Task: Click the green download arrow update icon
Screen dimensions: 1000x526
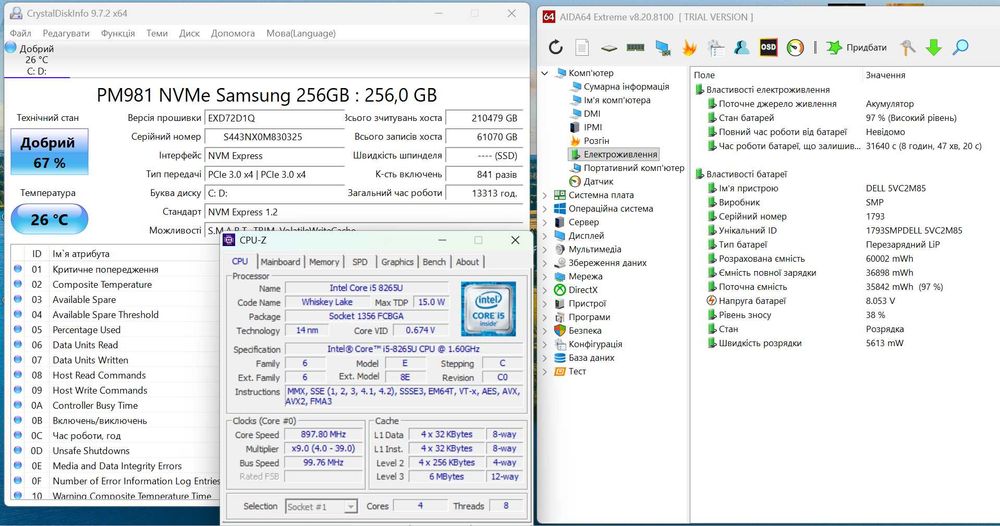Action: tap(934, 47)
